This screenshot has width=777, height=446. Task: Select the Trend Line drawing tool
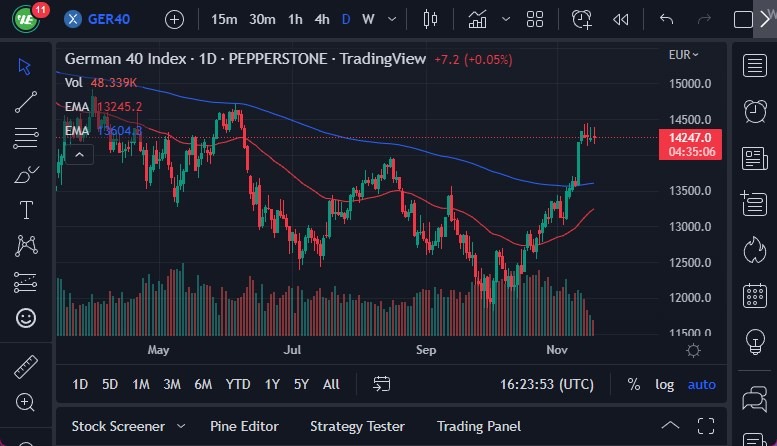click(x=26, y=102)
